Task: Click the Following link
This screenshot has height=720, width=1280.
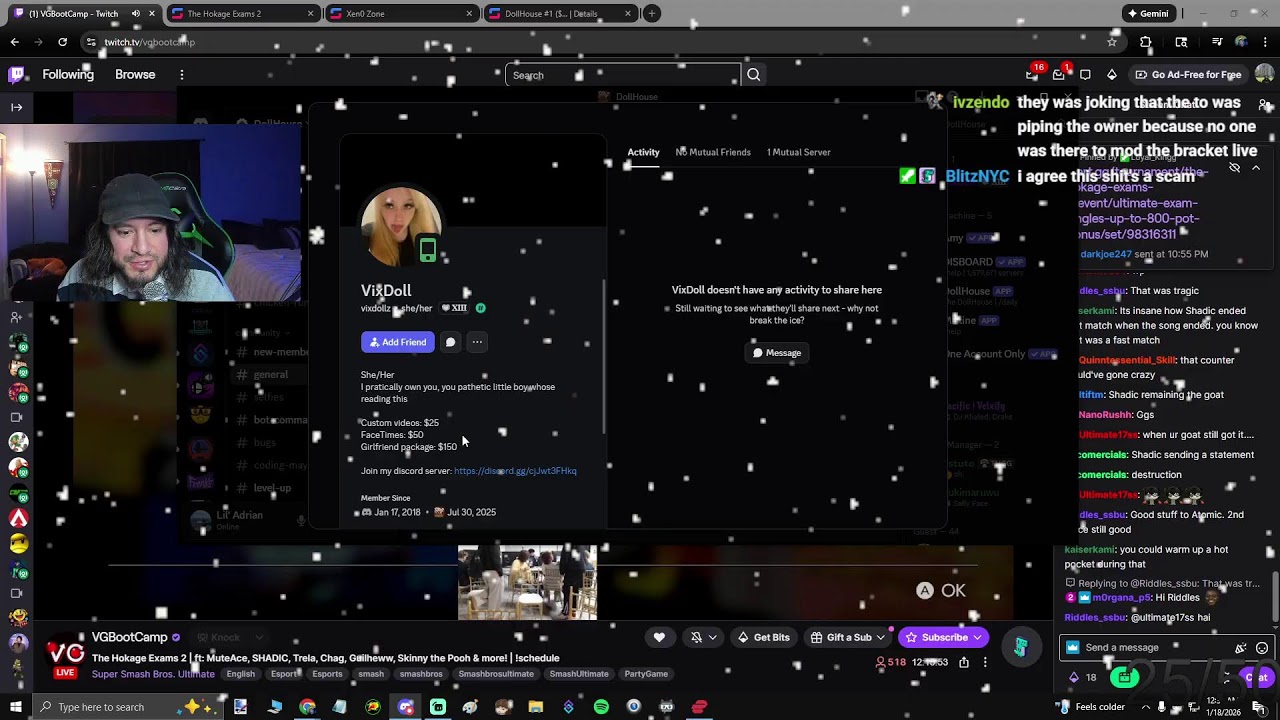Action: [68, 75]
